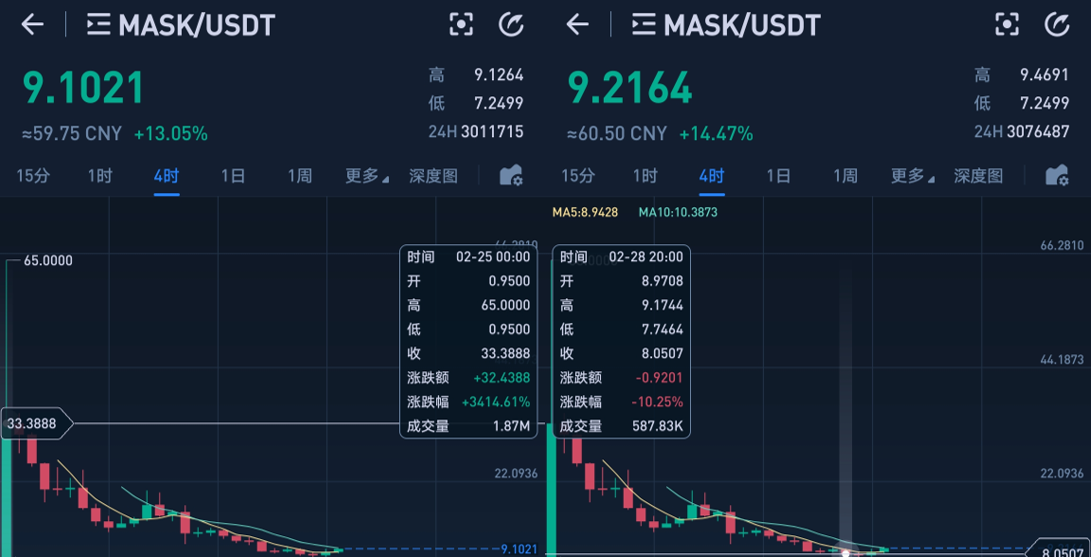The width and height of the screenshot is (1091, 557).
Task: Select 4时 interval in right panel
Action: click(x=712, y=176)
